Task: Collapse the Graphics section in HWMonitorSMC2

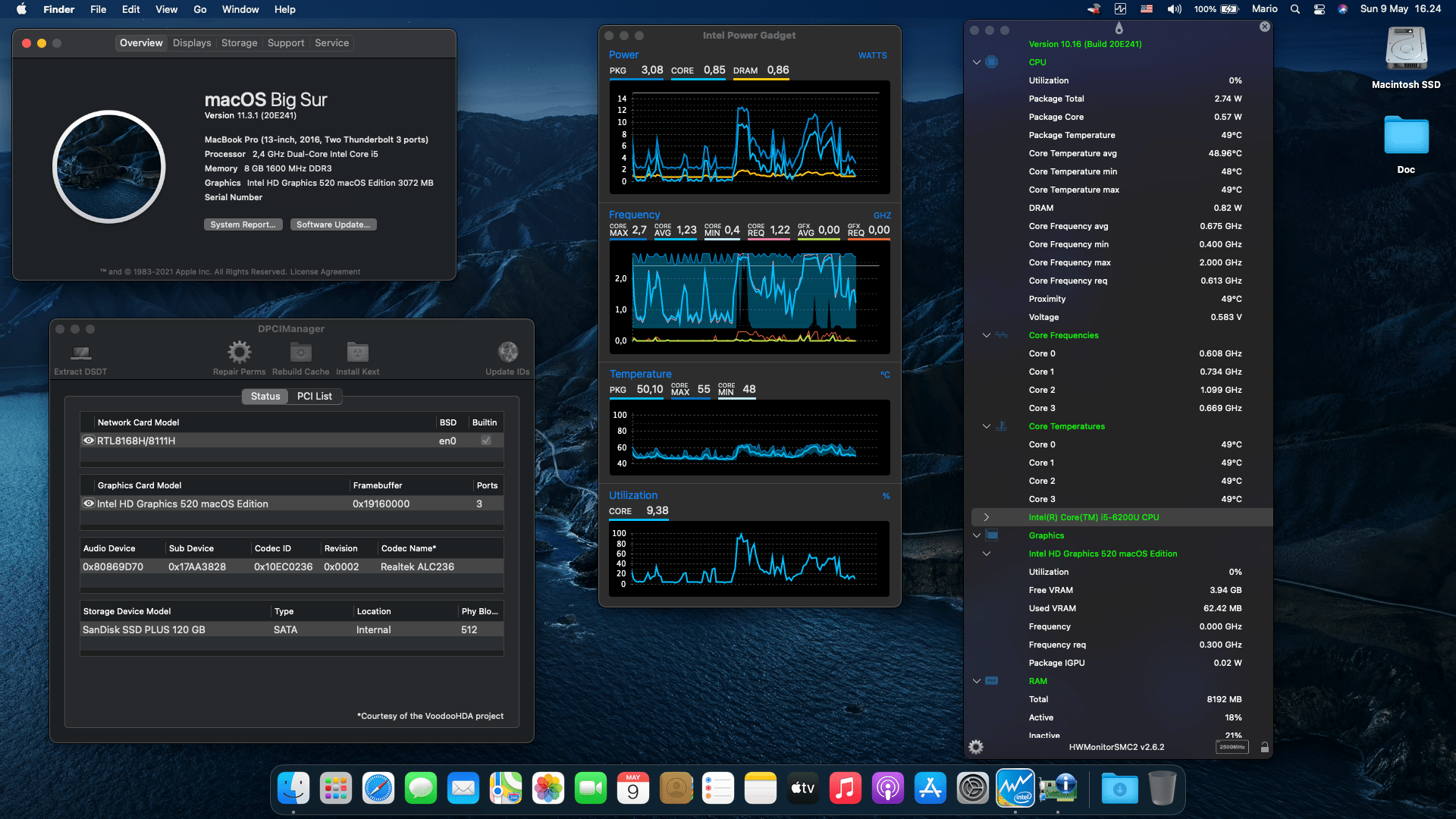Action: pyautogui.click(x=977, y=535)
